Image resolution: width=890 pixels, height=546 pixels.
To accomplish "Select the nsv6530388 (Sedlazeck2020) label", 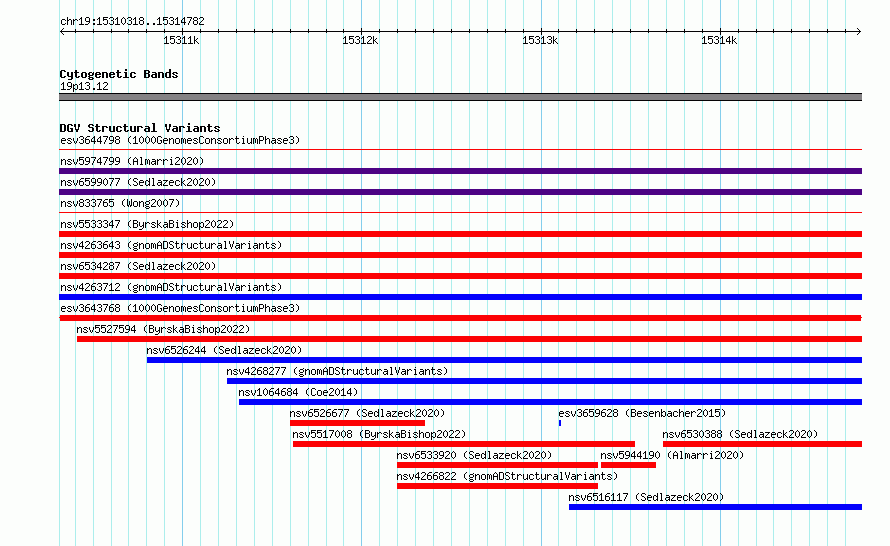I will (740, 434).
